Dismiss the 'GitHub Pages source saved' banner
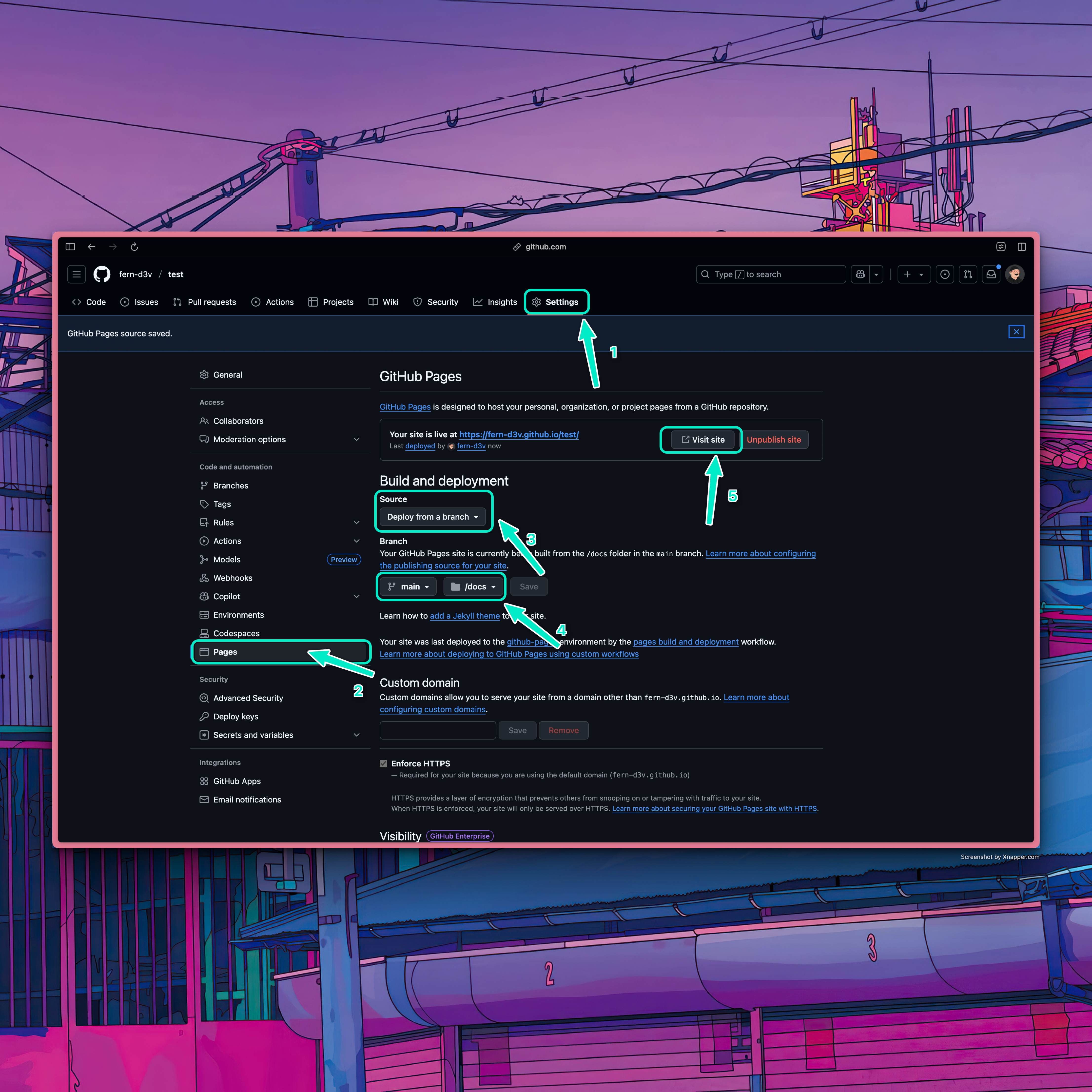This screenshot has width=1092, height=1092. point(1016,332)
